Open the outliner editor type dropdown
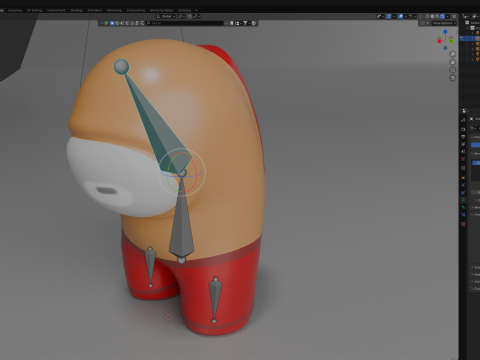 [x=465, y=16]
